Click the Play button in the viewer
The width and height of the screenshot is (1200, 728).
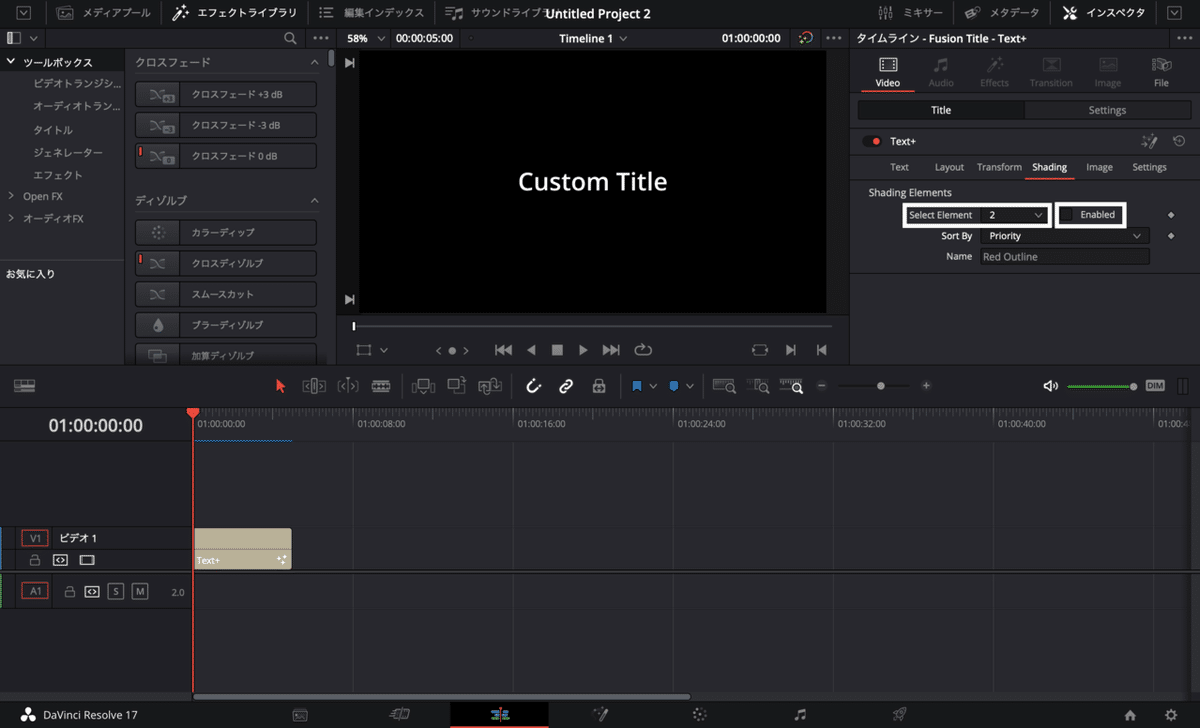point(584,350)
